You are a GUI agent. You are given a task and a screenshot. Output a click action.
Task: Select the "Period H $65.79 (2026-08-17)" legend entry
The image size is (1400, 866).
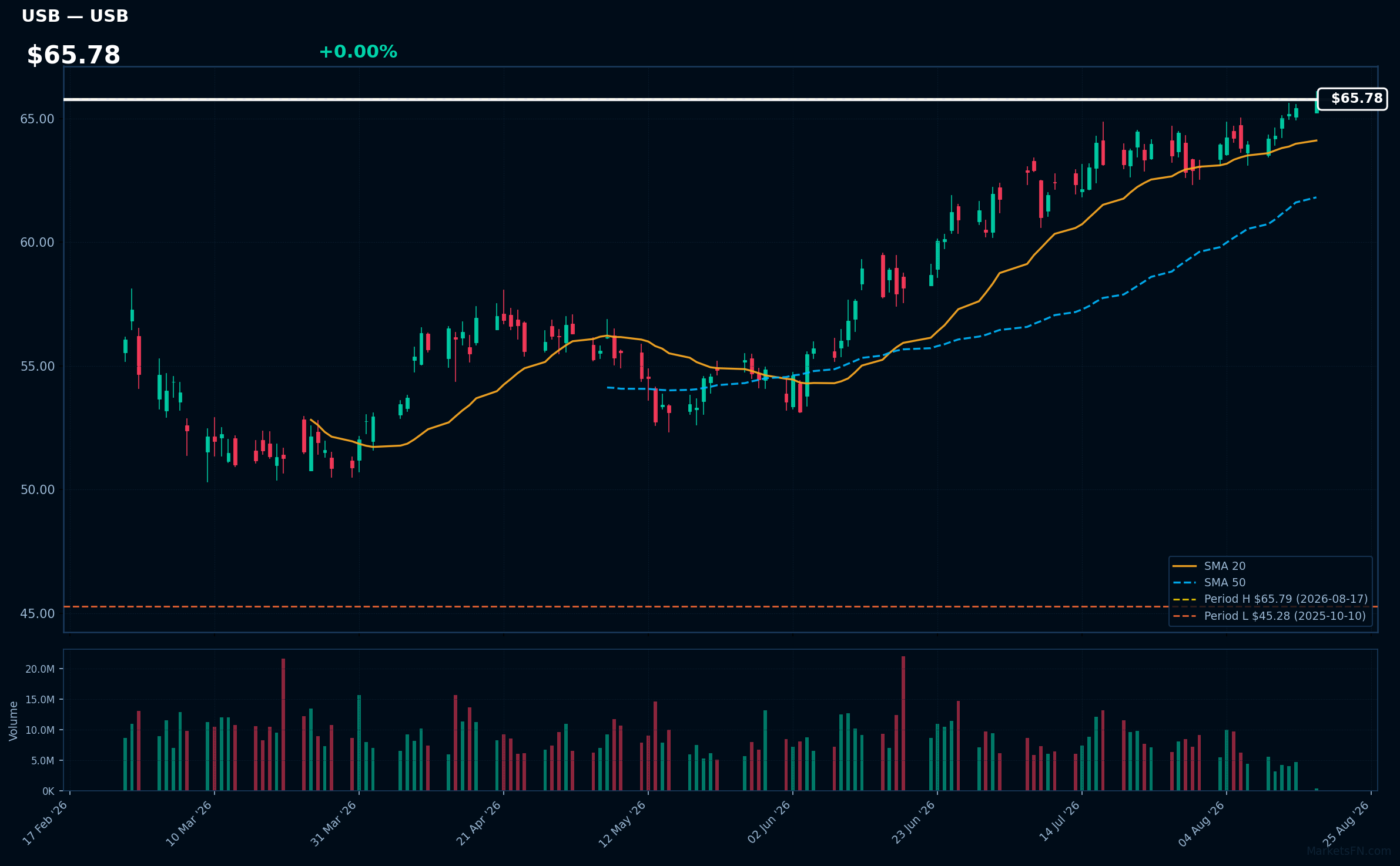pos(1286,599)
